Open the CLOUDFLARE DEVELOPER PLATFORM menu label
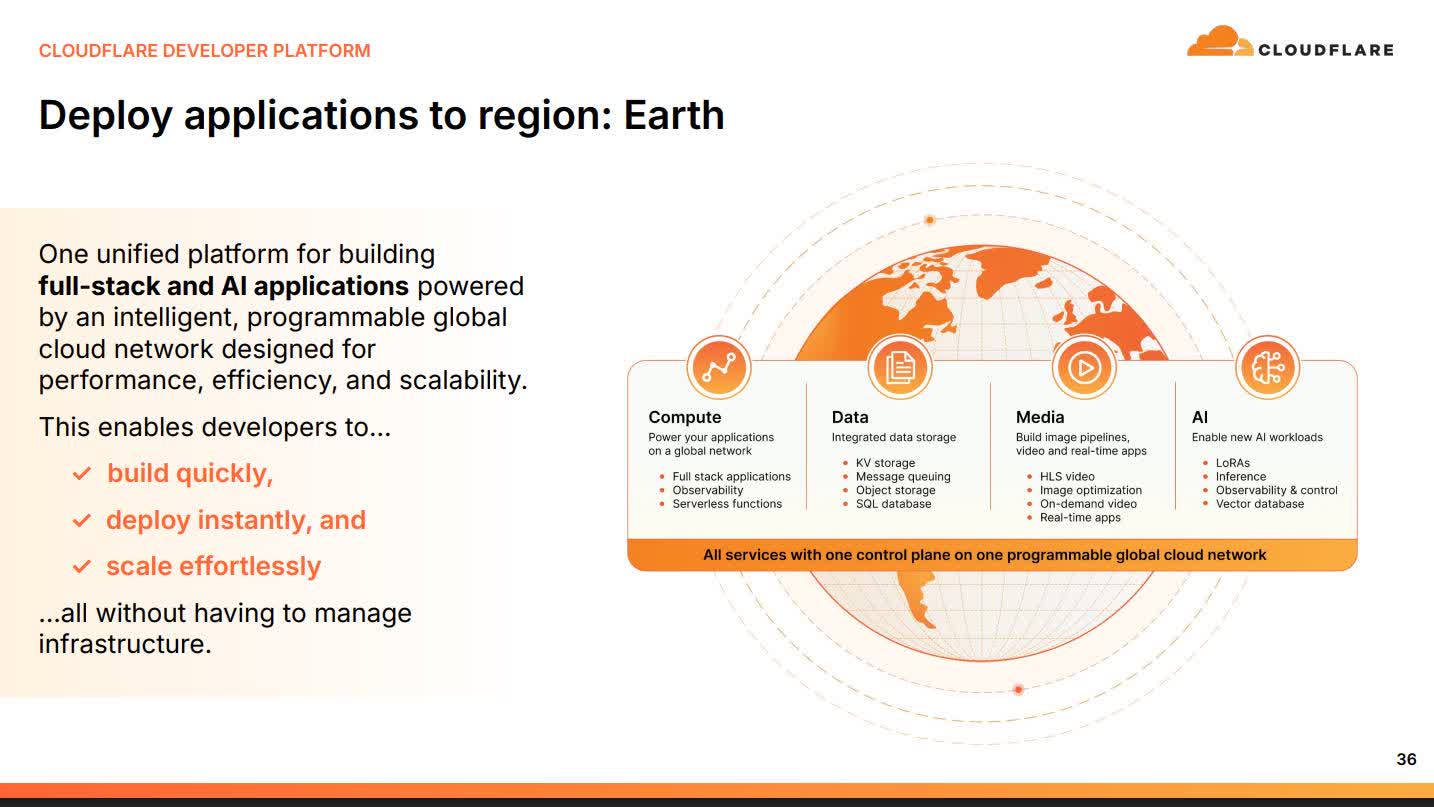1434x807 pixels. pyautogui.click(x=204, y=49)
